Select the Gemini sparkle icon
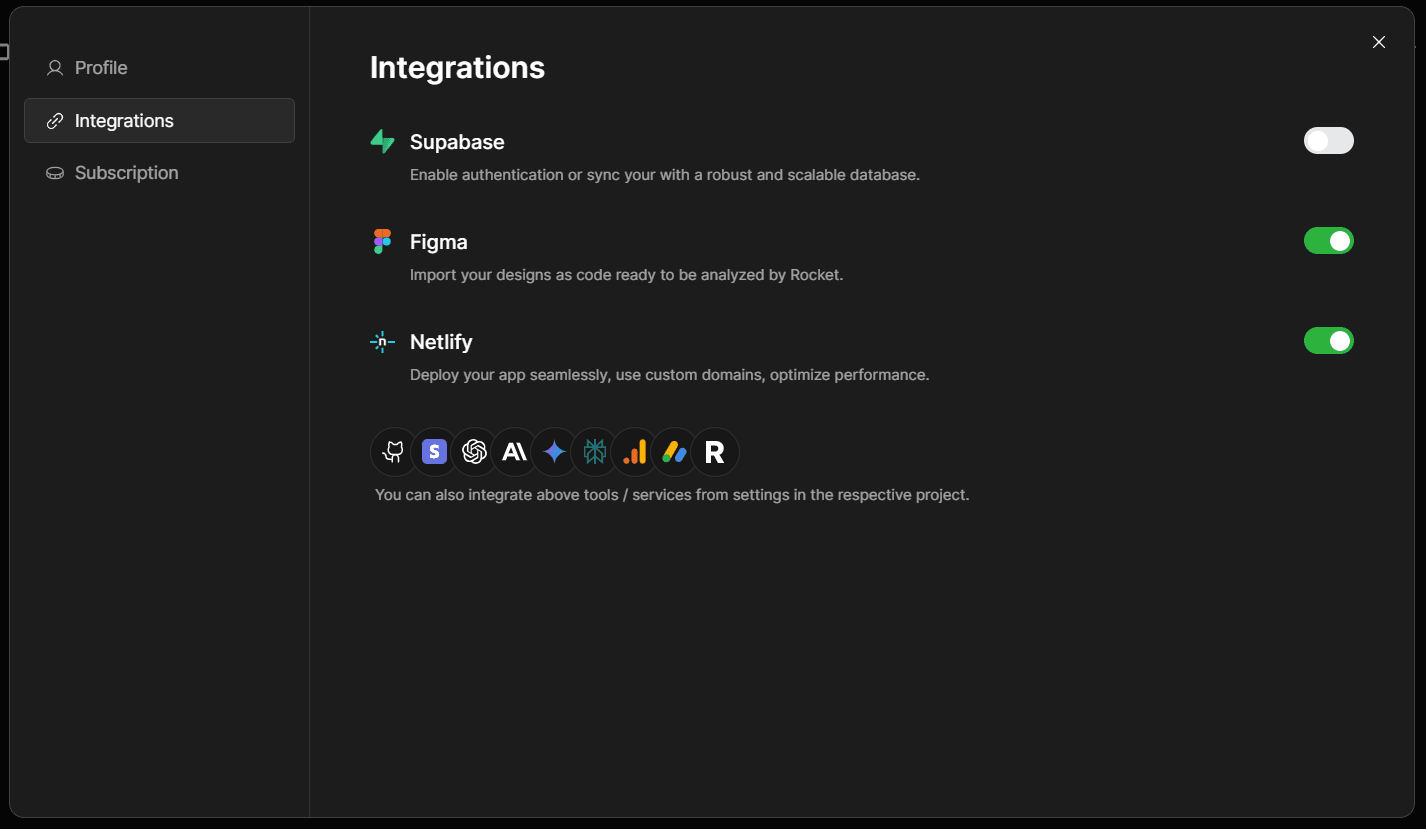1426x829 pixels. click(554, 452)
